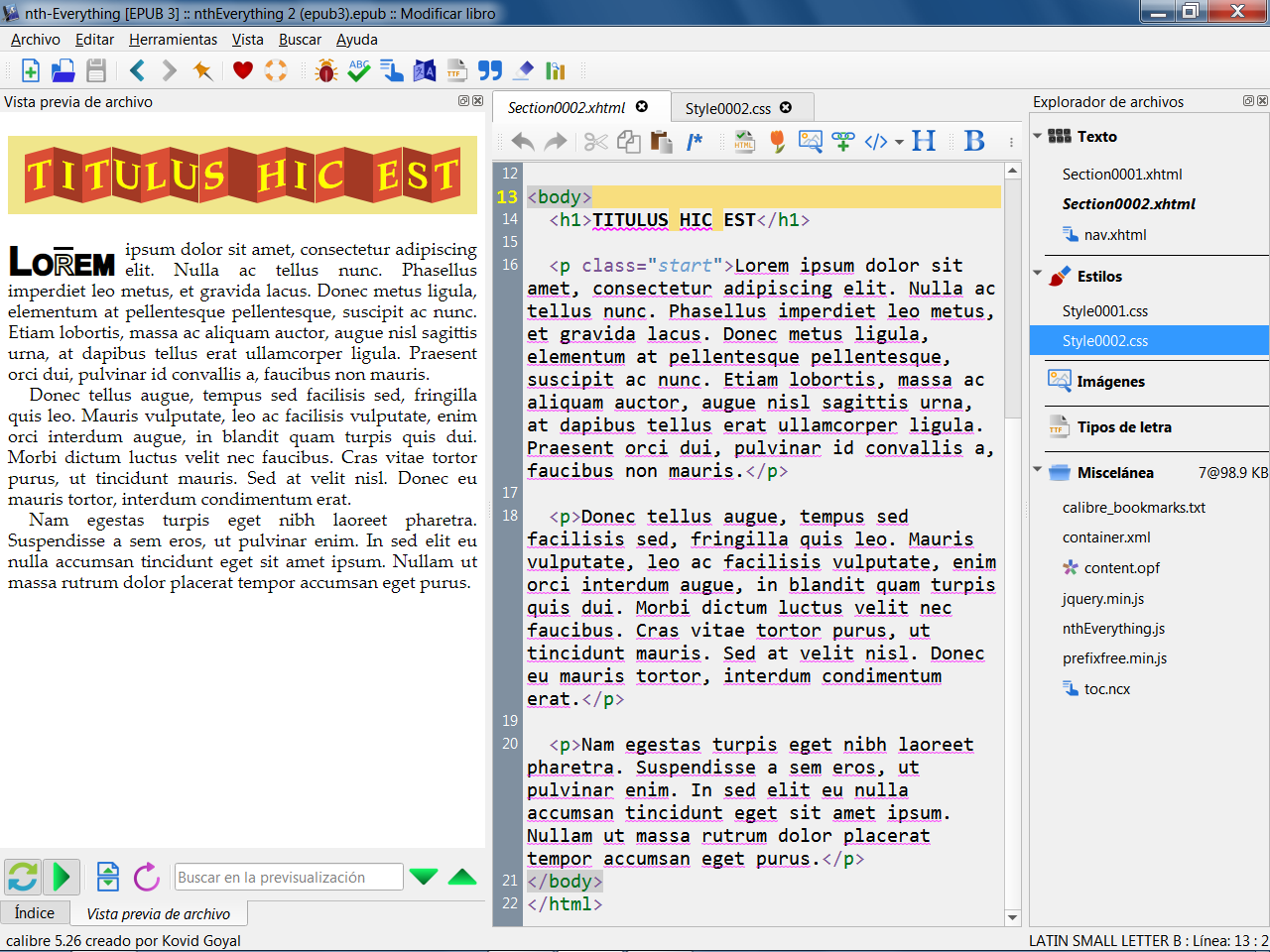Switch to the Style0002.css editor tab
1270x952 pixels.
pyautogui.click(x=727, y=108)
